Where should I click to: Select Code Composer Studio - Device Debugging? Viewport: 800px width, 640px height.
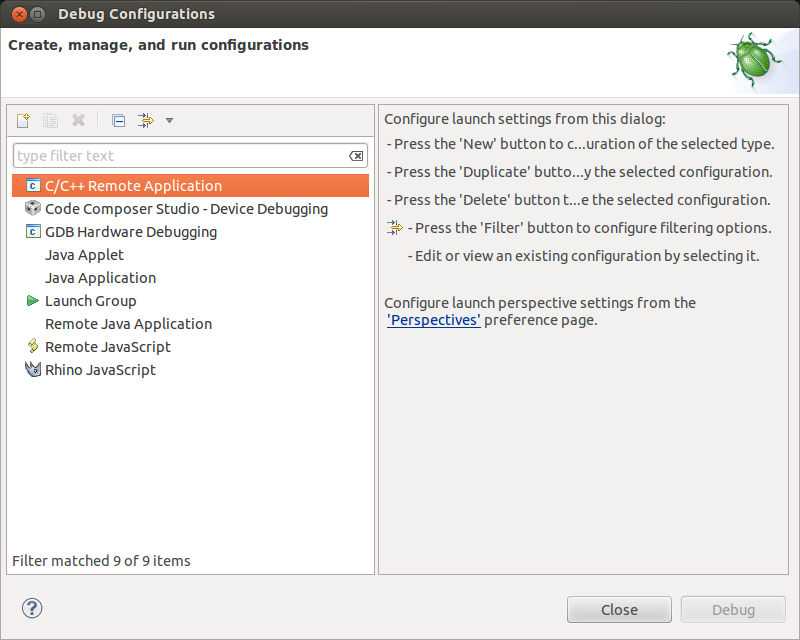(x=186, y=209)
